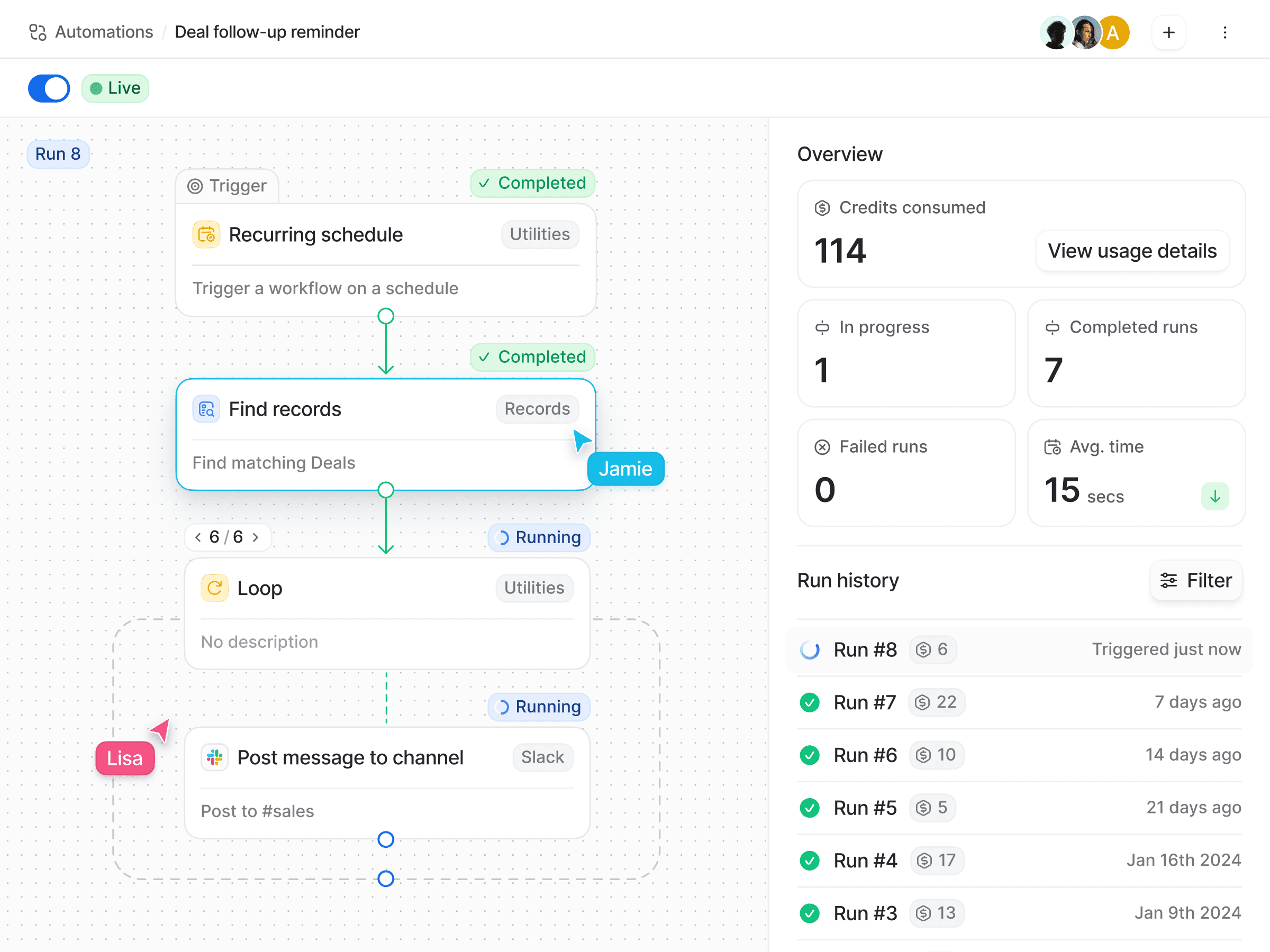Click the Credits consumed dollar icon
The image size is (1270, 952).
822,207
